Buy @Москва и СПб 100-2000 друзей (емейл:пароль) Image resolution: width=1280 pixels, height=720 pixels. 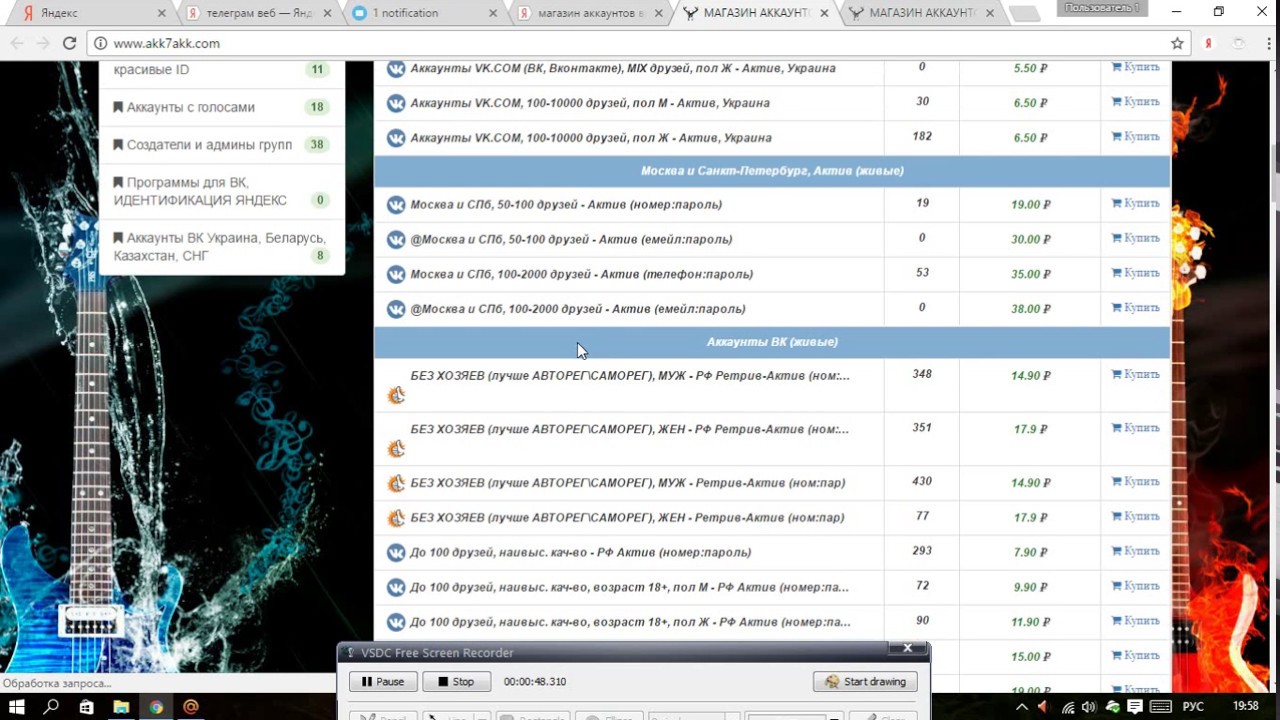click(1135, 308)
